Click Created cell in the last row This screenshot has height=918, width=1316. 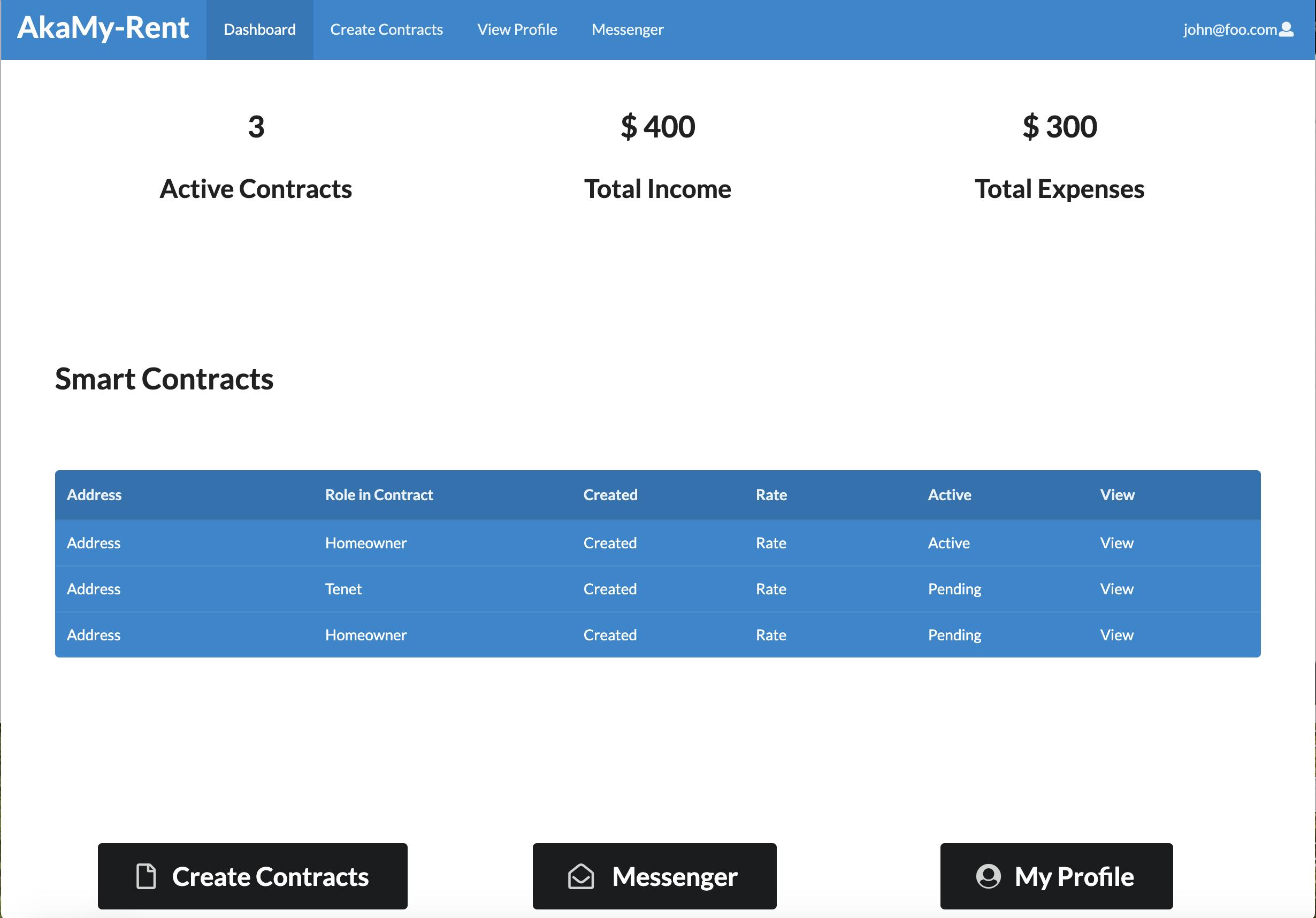pyautogui.click(x=610, y=634)
